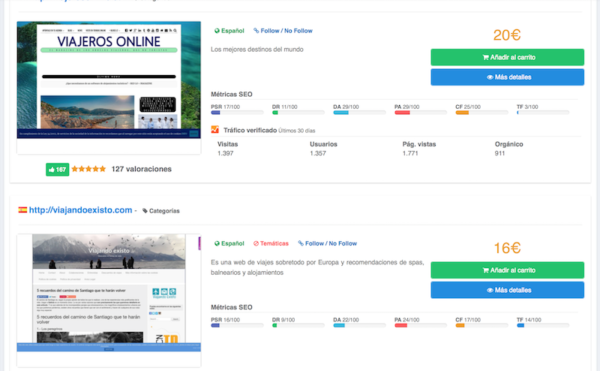This screenshot has width=600, height=371.
Task: Open the http://viajandoexisto.com link
Action: coord(81,210)
